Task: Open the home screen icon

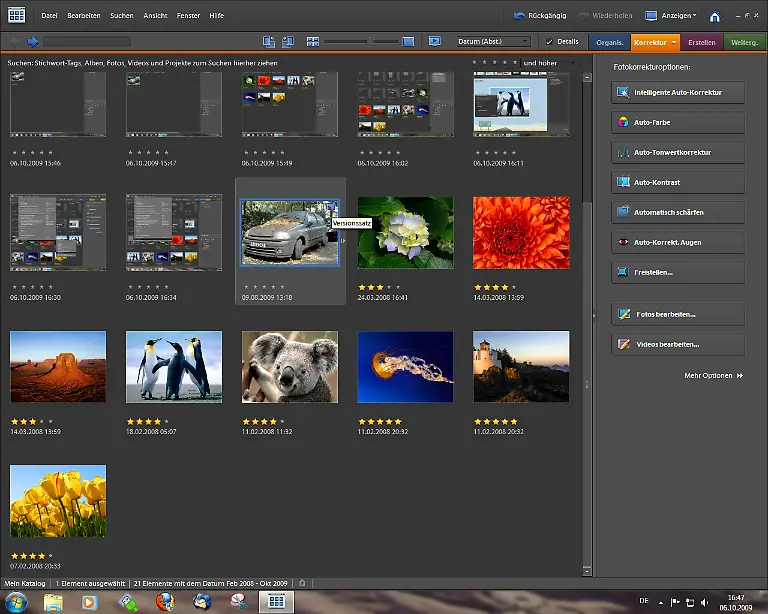Action: 715,17
